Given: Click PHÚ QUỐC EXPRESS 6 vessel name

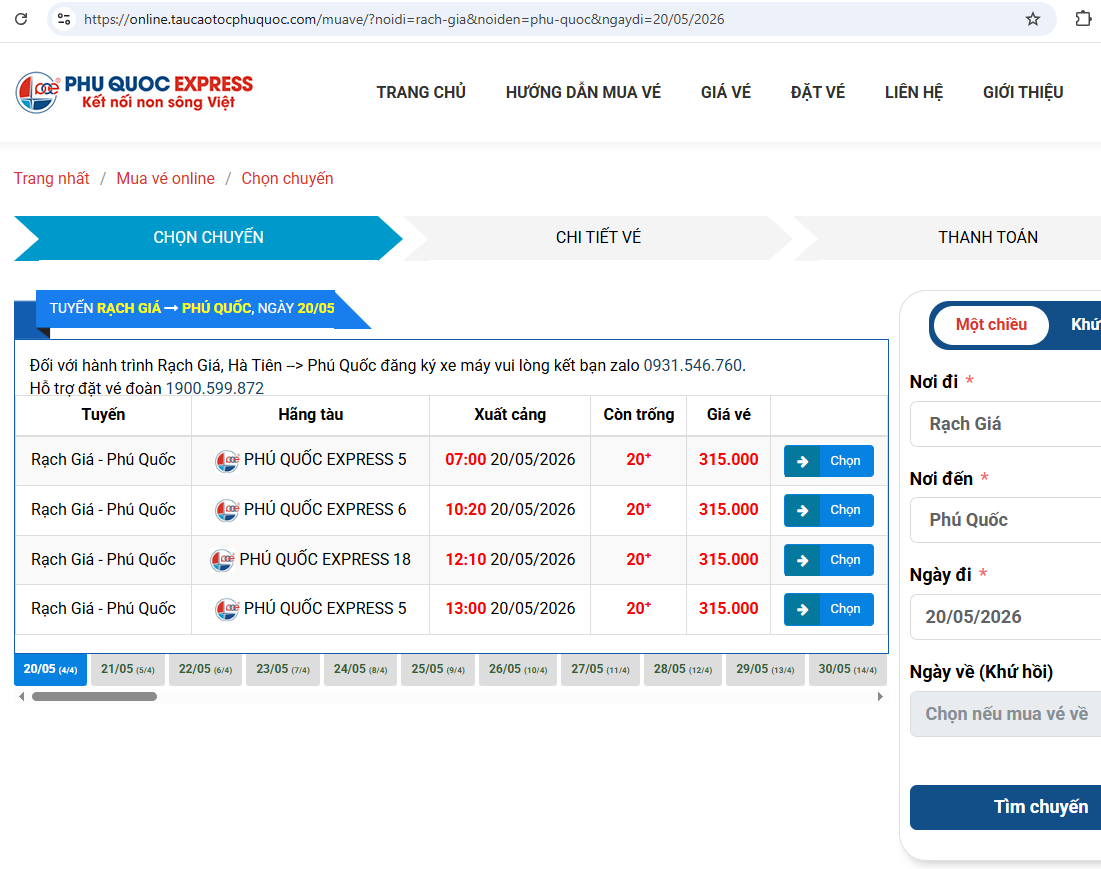Looking at the screenshot, I should [324, 510].
